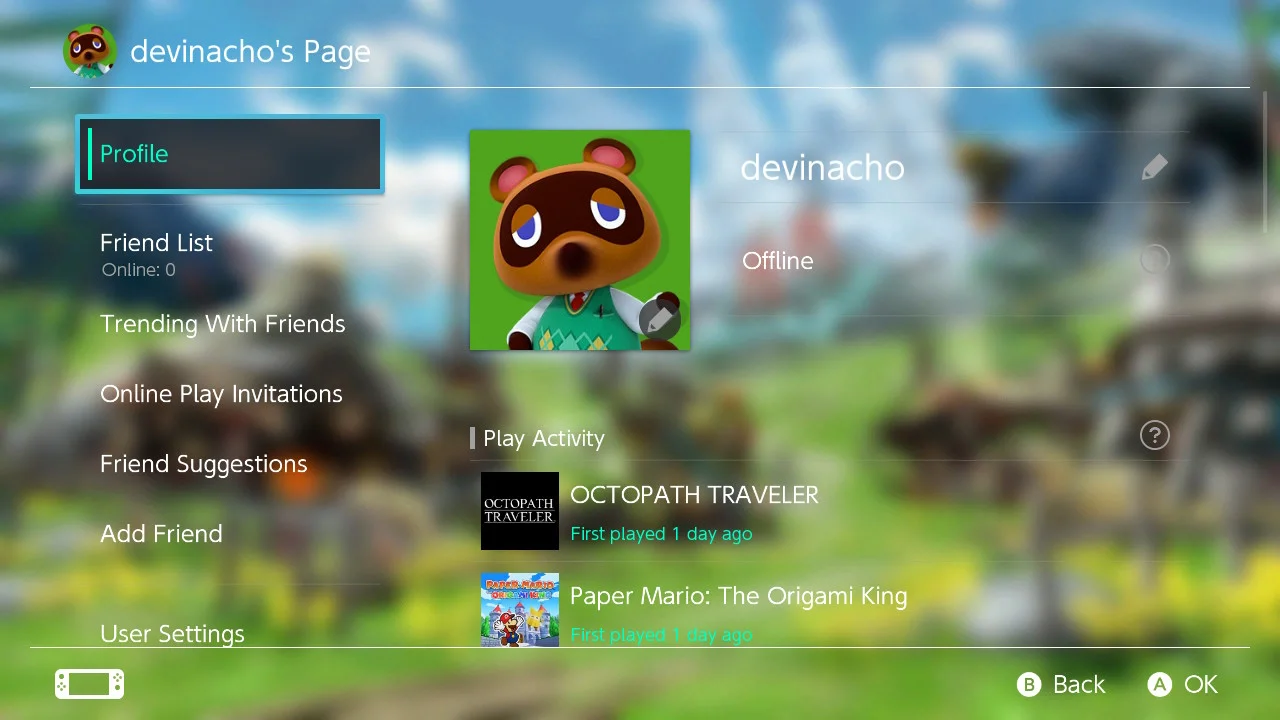The image size is (1280, 720).
Task: Click 'First played 1 day ago' under OCTOPATH TRAVELER
Action: [x=661, y=534]
